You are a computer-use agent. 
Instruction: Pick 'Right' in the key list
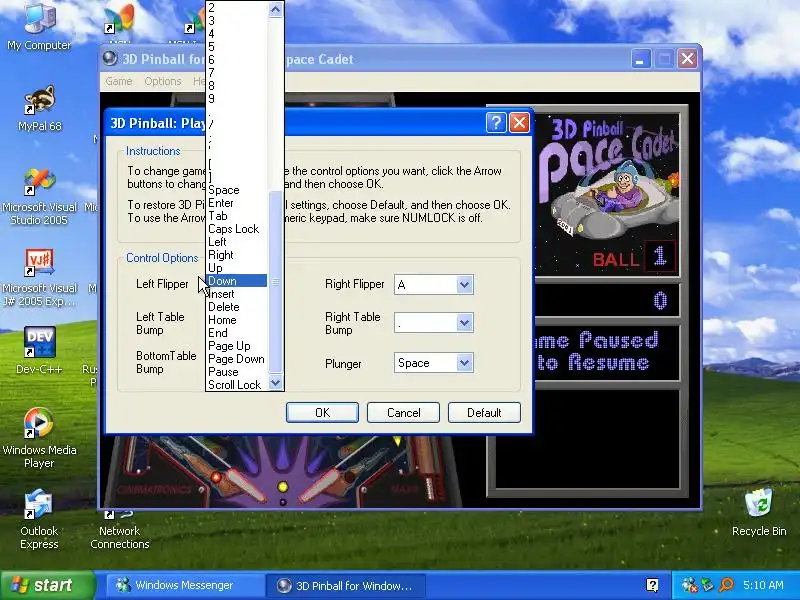[237, 255]
